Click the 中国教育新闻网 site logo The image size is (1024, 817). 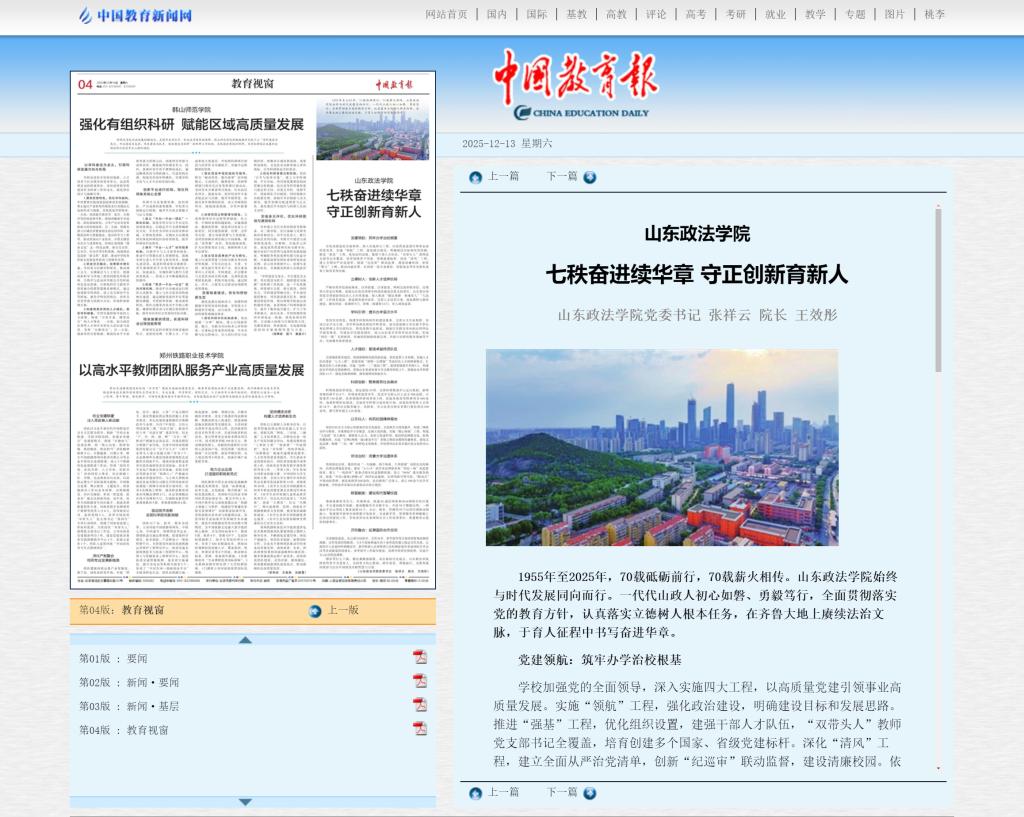click(x=135, y=15)
